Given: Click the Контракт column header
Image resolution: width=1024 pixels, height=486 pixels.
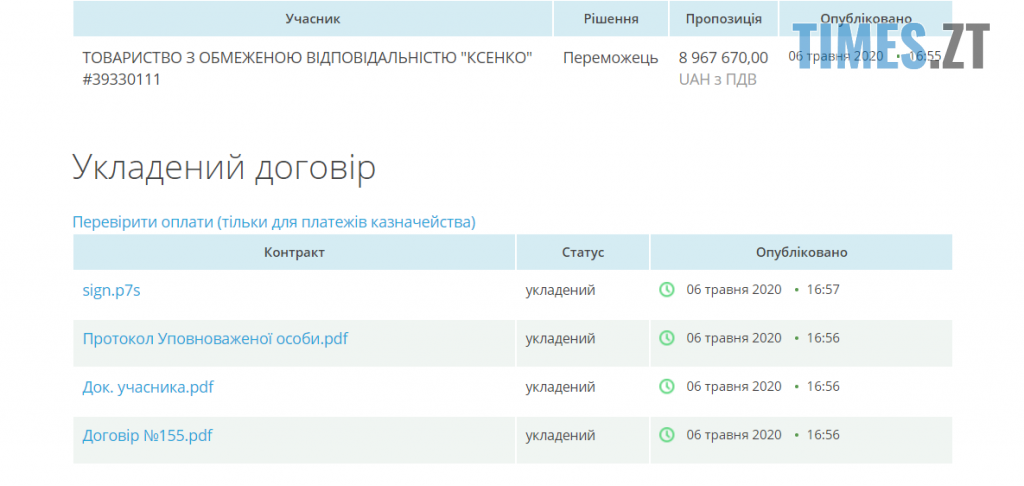Looking at the screenshot, I should 294,252.
